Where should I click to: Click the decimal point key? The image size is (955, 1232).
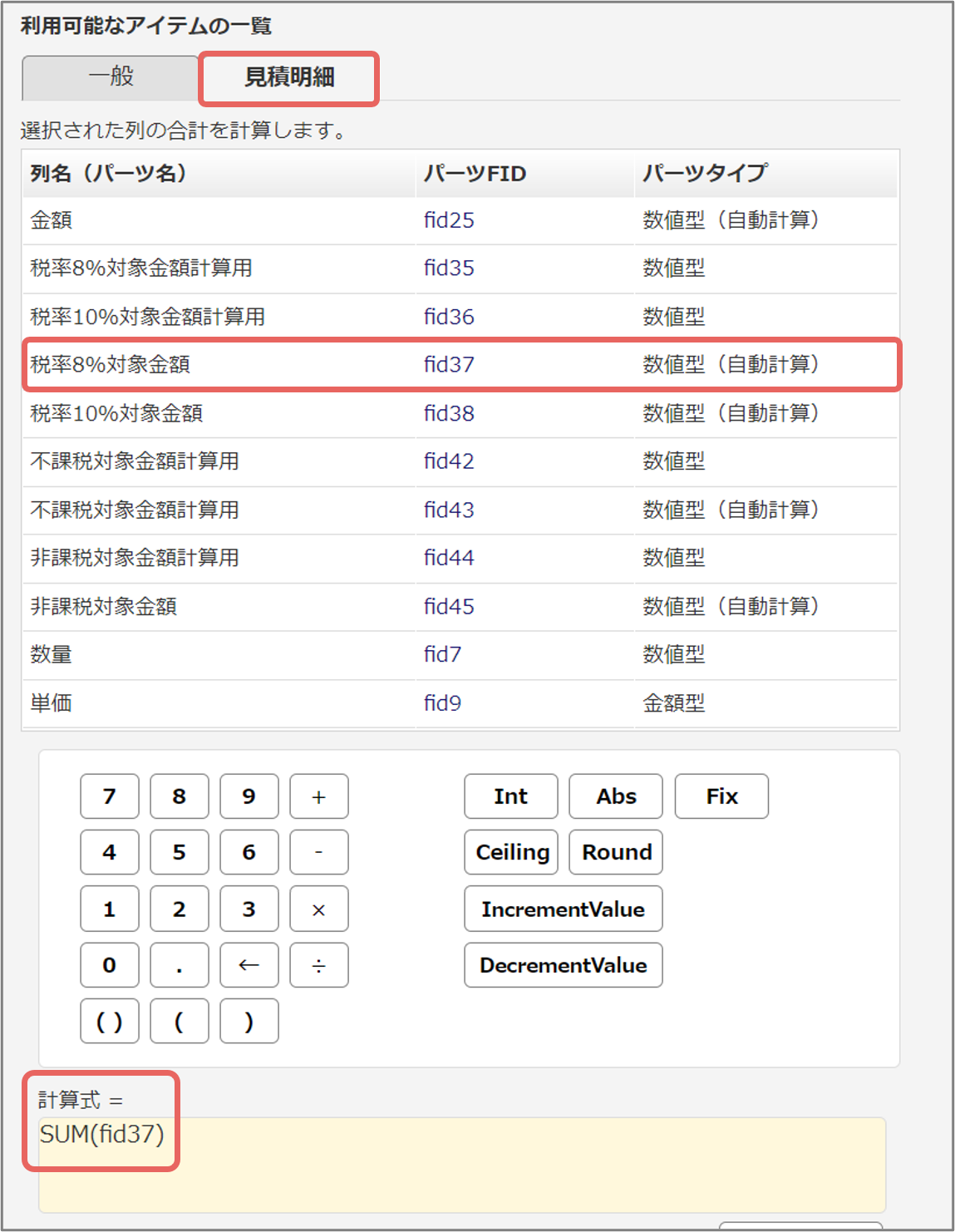coord(180,965)
